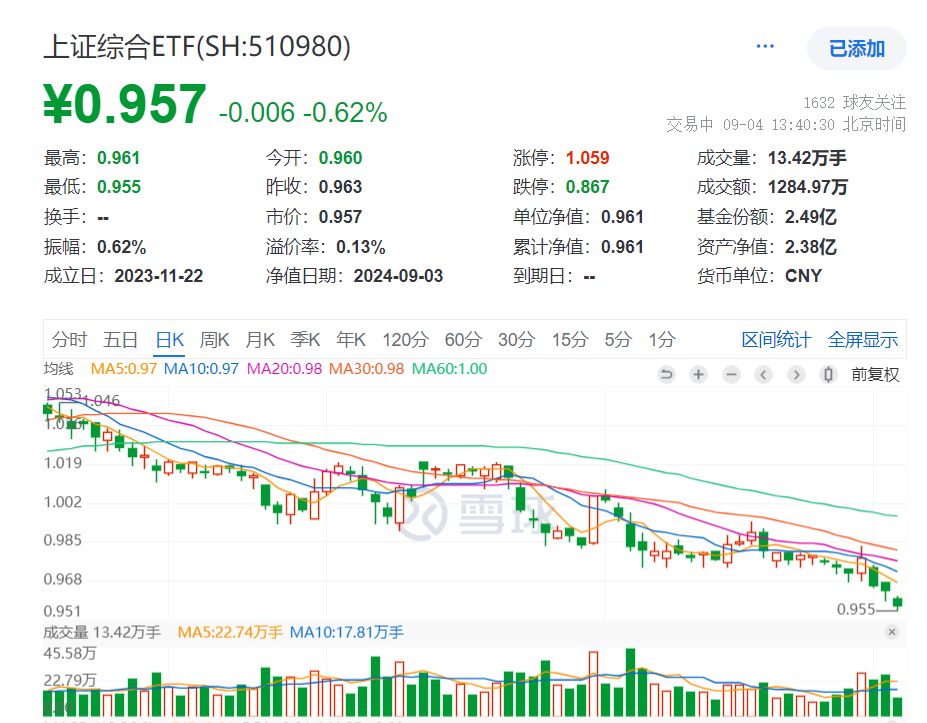Click the ¥0.957 current price

coord(125,105)
